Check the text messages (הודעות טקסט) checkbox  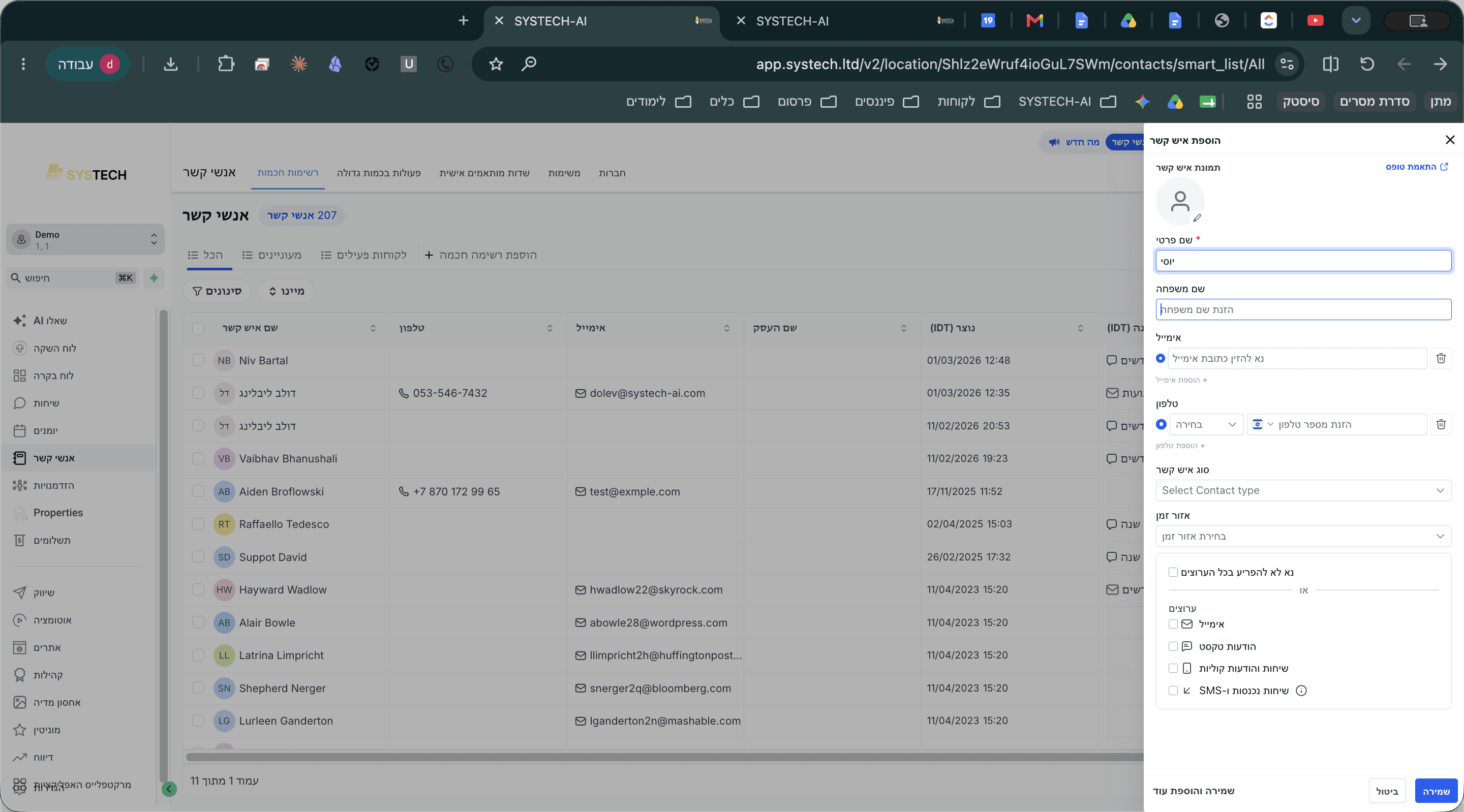point(1173,646)
